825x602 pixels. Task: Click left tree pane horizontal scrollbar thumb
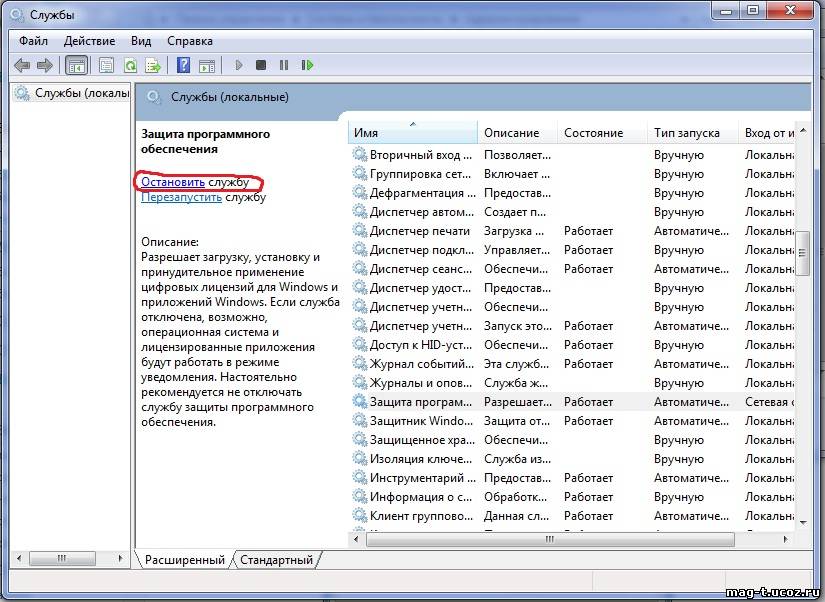click(x=62, y=558)
